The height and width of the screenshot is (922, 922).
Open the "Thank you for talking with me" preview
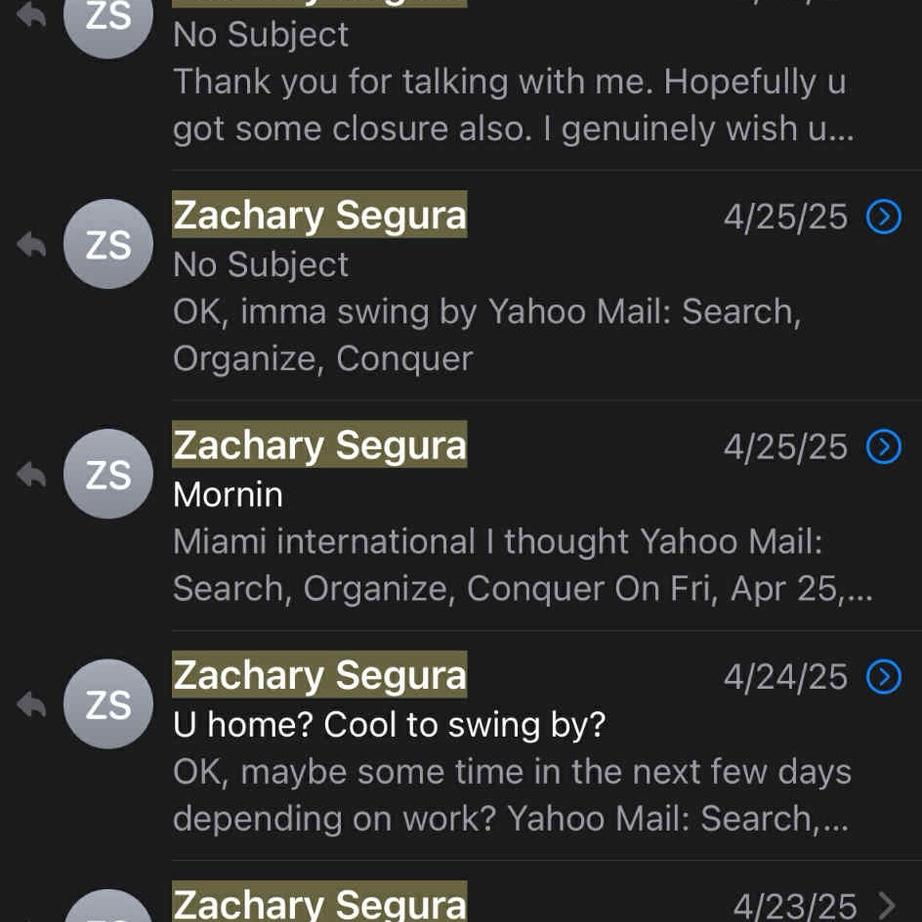click(x=509, y=82)
